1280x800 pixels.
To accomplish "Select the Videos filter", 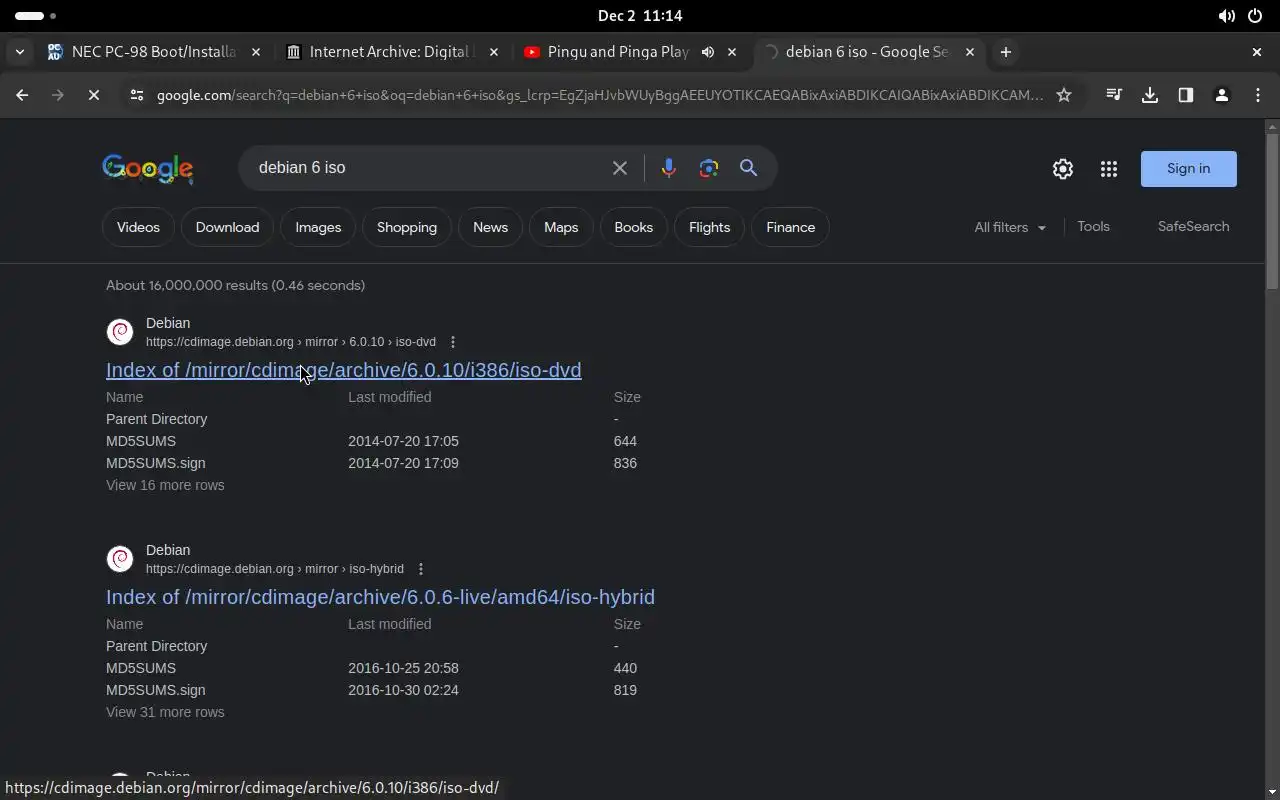I will (x=138, y=227).
